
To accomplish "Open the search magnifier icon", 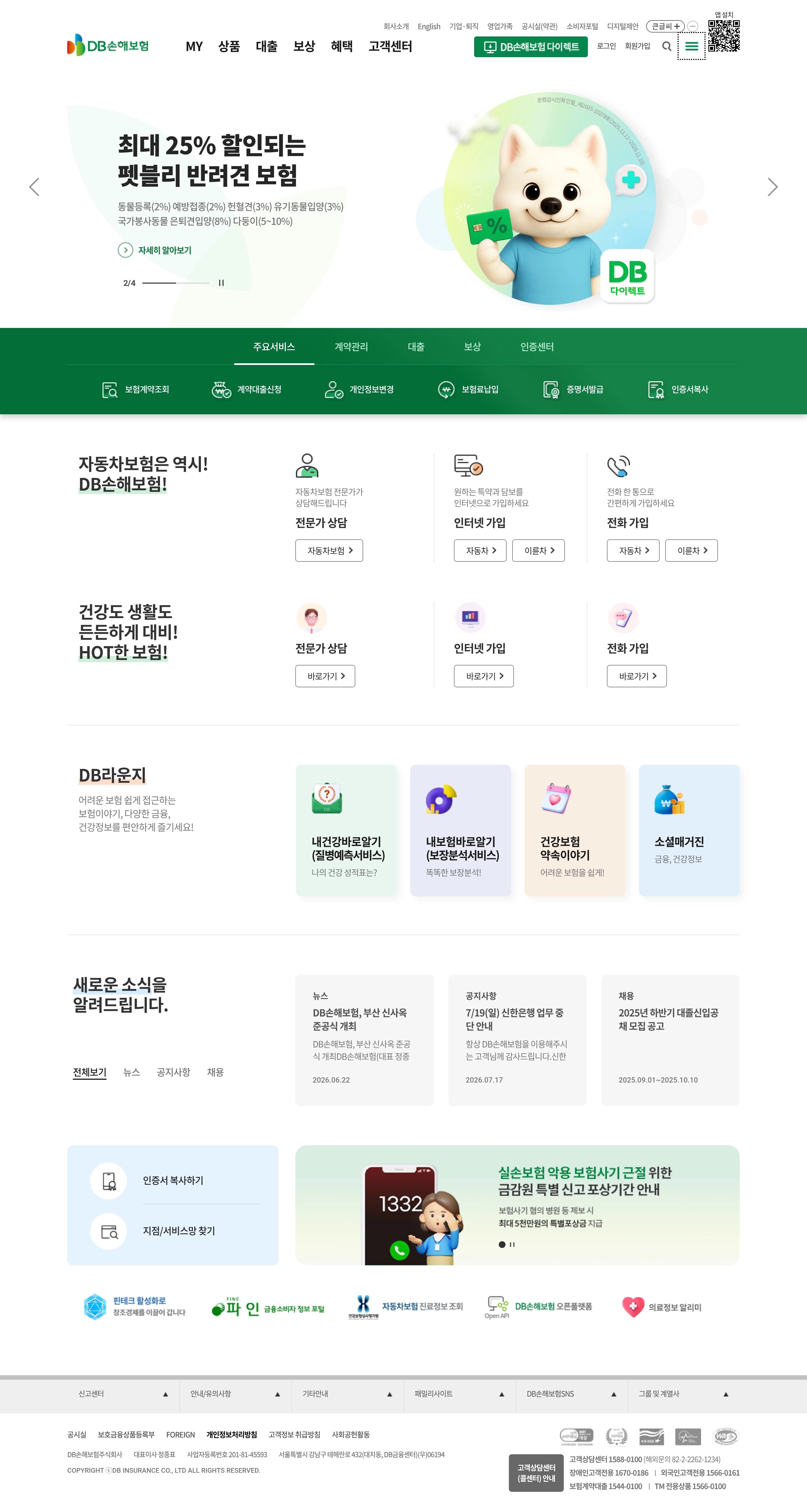I will click(667, 46).
